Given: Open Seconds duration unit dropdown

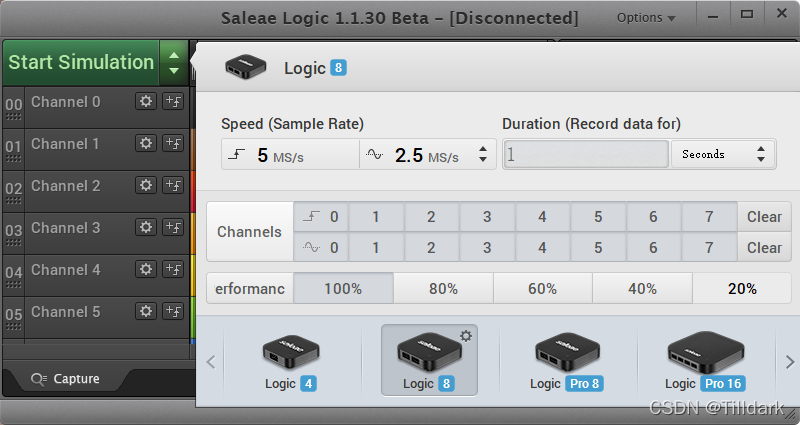Looking at the screenshot, I should pos(723,154).
